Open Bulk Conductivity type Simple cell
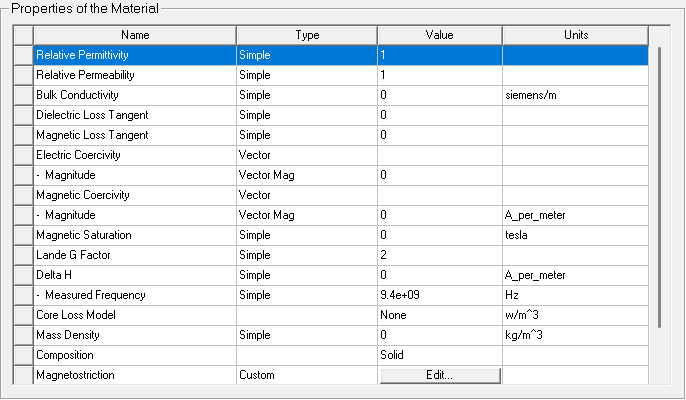The image size is (686, 400). 307,95
